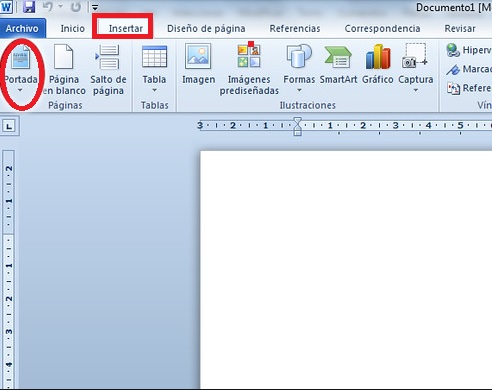Click the tab stop selector L button
The width and height of the screenshot is (492, 390).
pyautogui.click(x=9, y=126)
